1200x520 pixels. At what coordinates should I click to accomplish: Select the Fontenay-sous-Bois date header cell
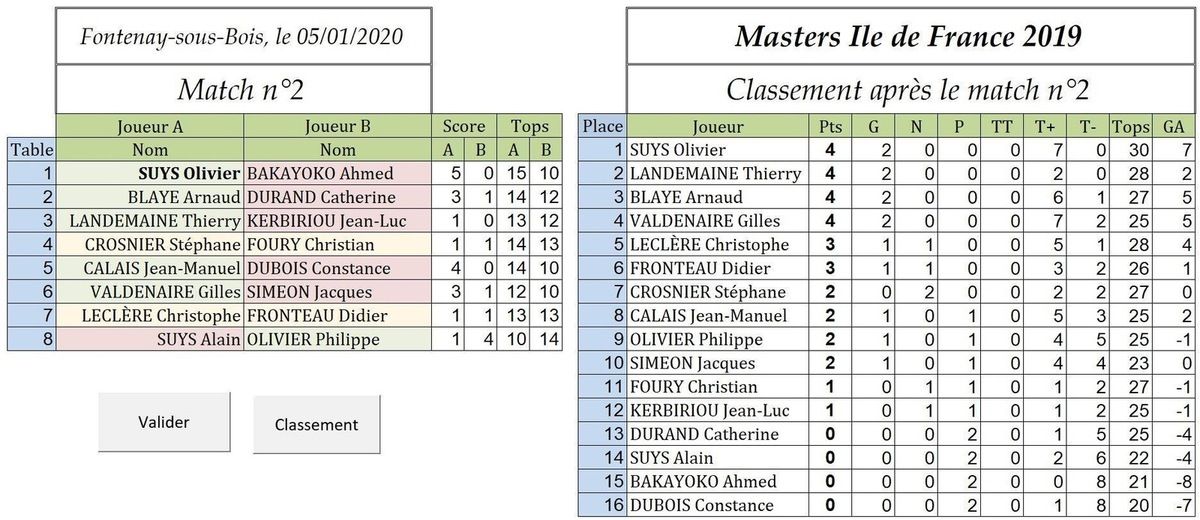pos(244,36)
